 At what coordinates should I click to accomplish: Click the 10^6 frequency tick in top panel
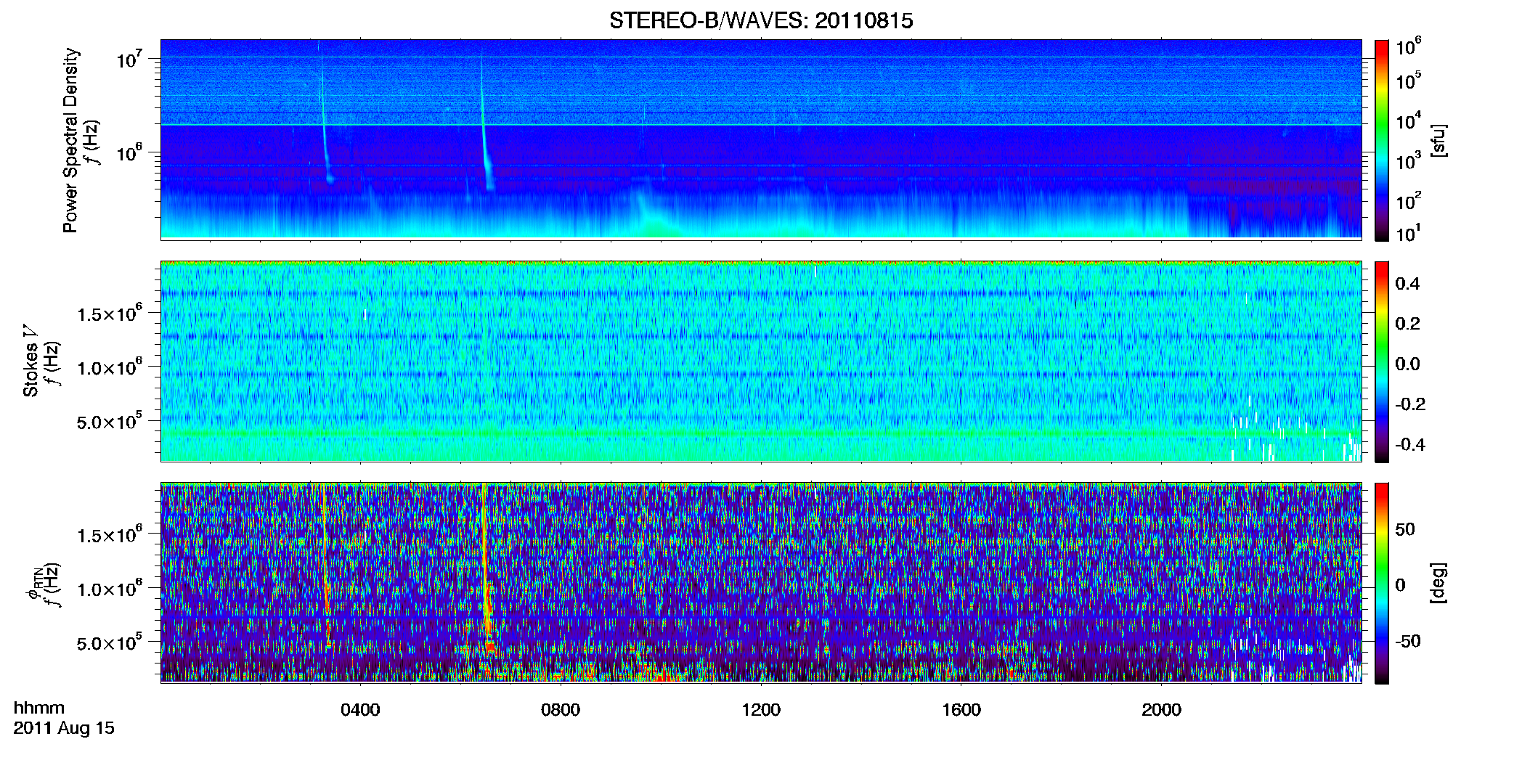pos(130,152)
